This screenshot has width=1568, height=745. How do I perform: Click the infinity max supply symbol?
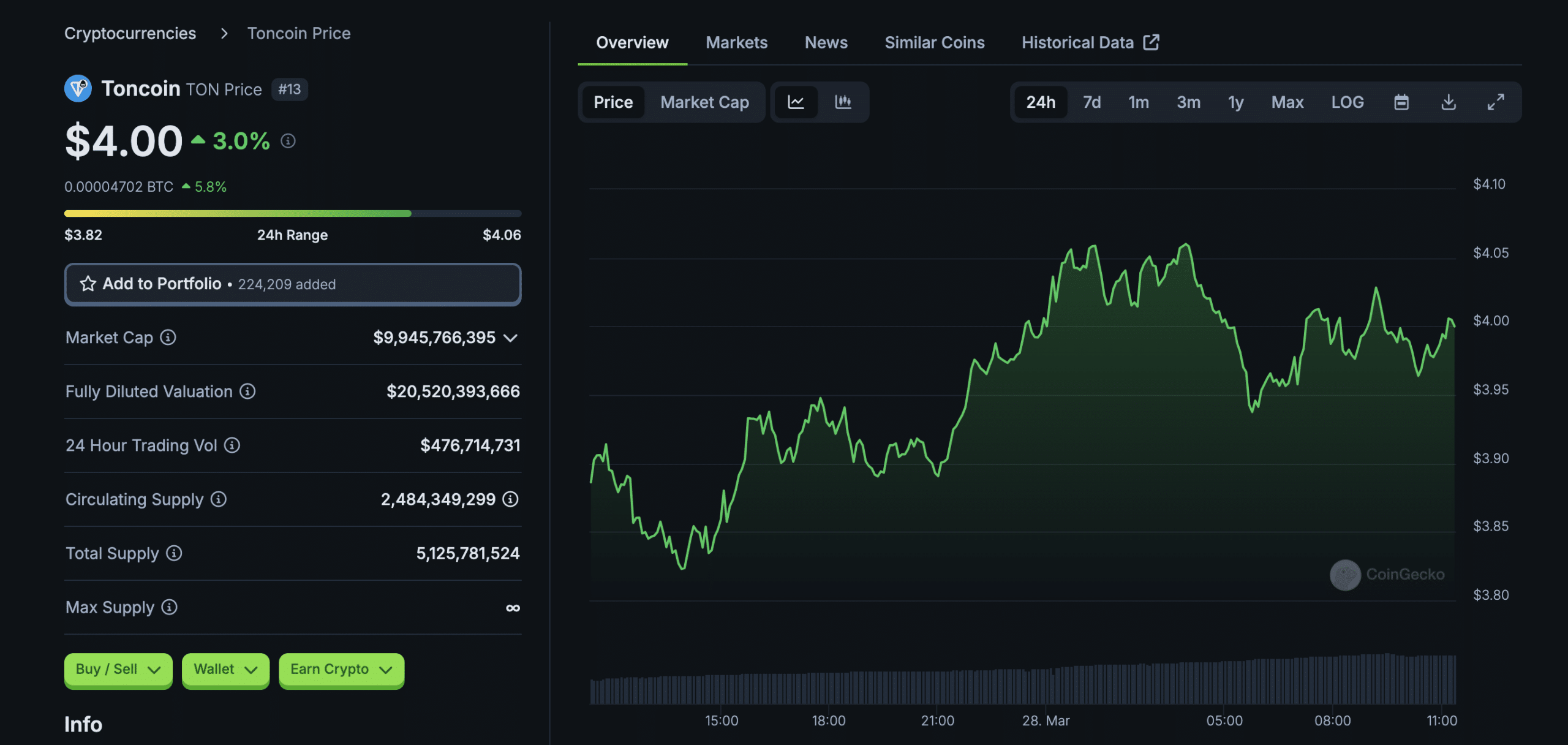tap(513, 608)
